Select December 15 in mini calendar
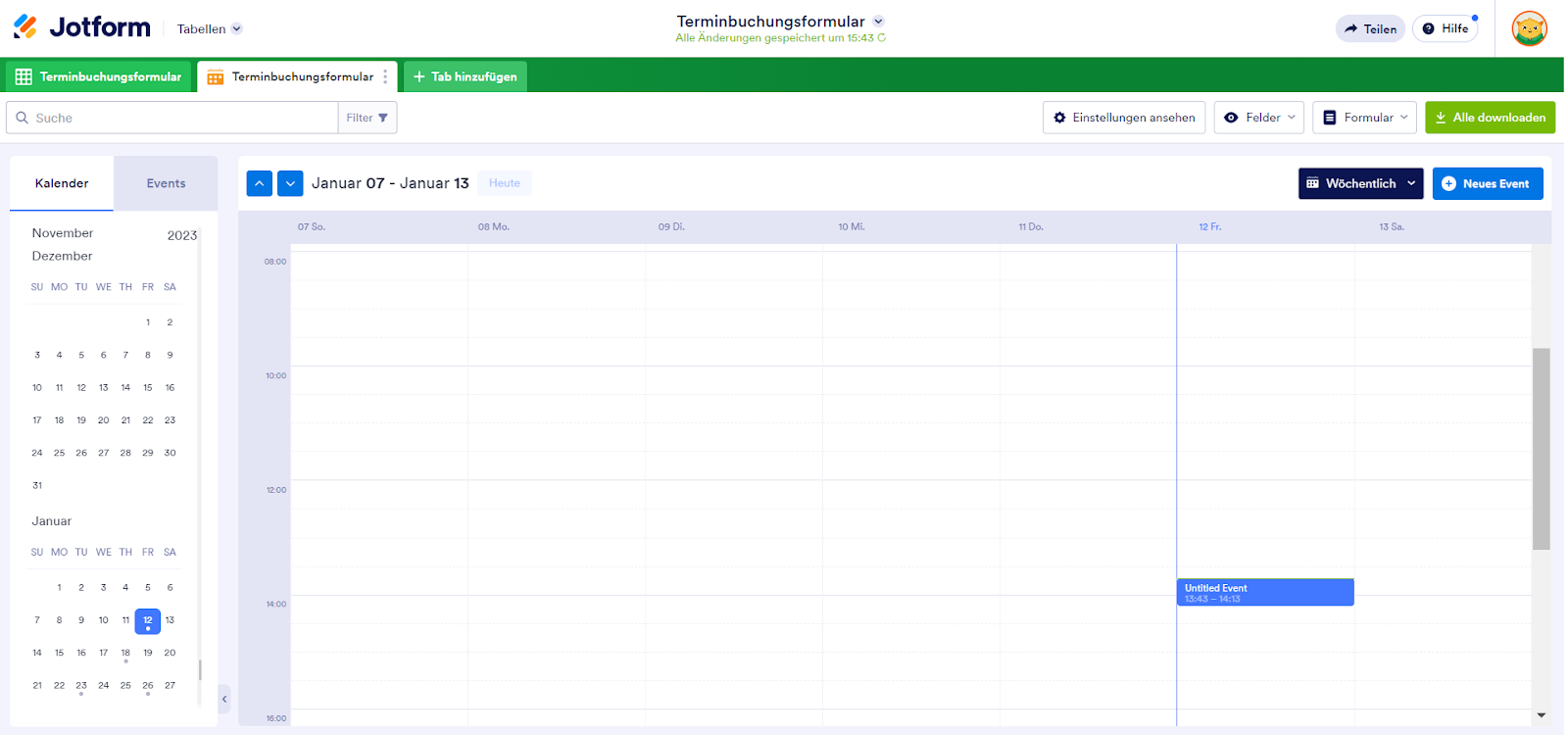 coord(148,388)
